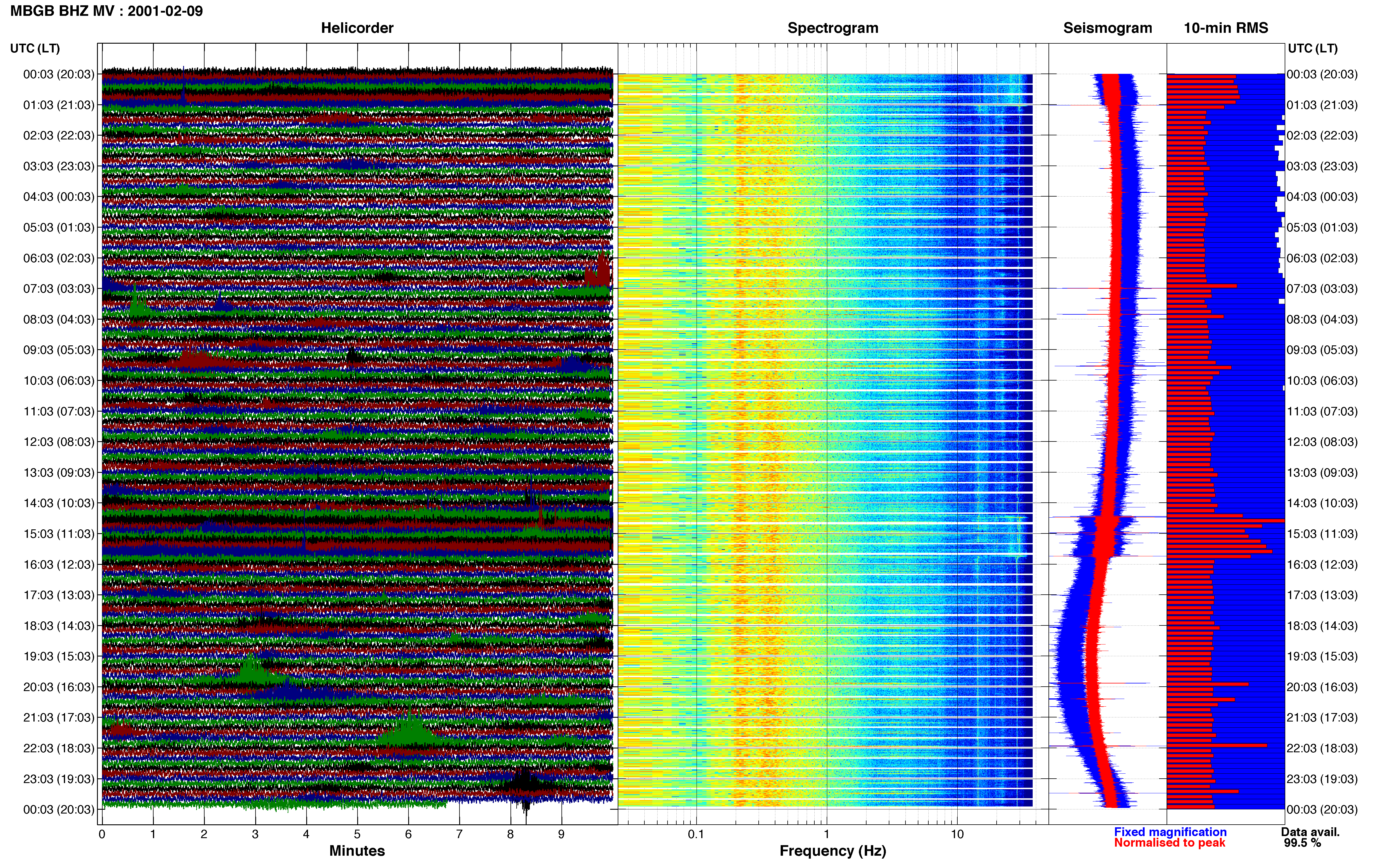Click left-axis time label '23:03 (19:03)'

tap(59, 779)
